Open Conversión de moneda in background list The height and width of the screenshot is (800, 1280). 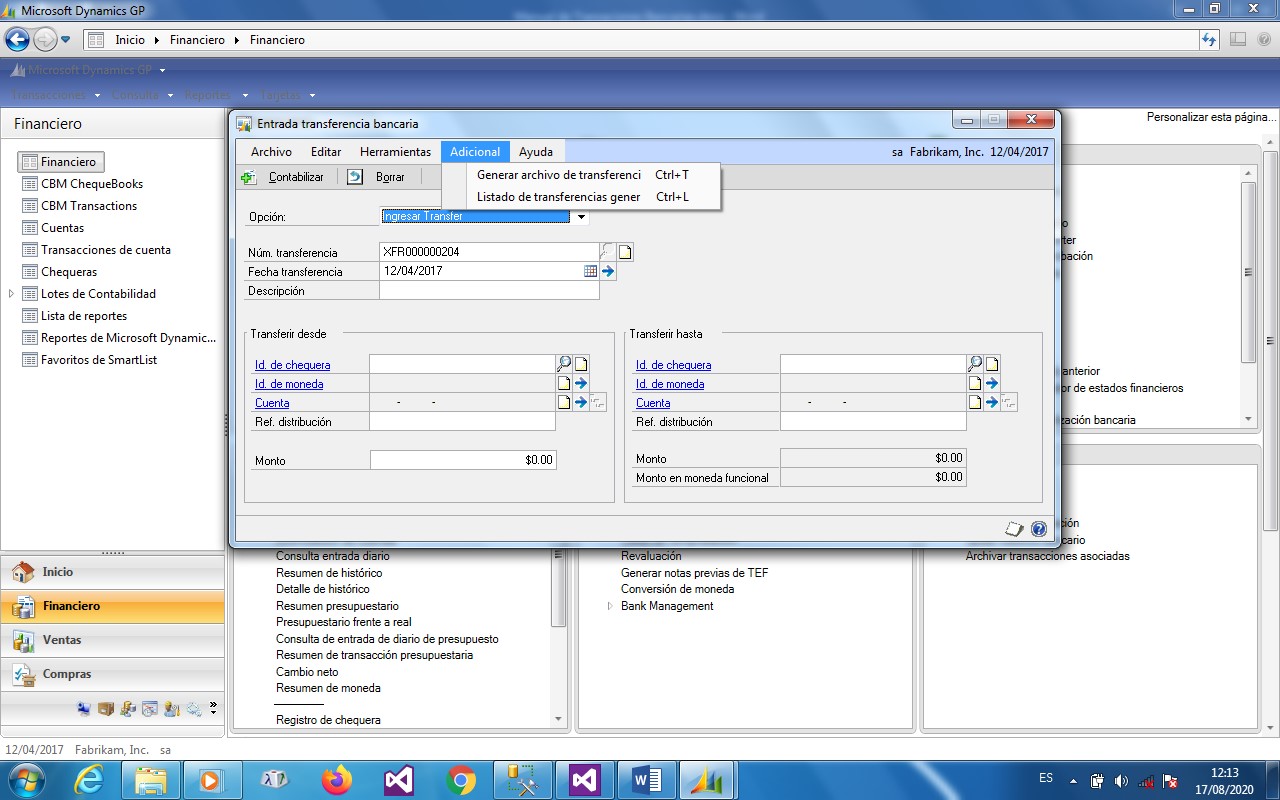click(677, 589)
